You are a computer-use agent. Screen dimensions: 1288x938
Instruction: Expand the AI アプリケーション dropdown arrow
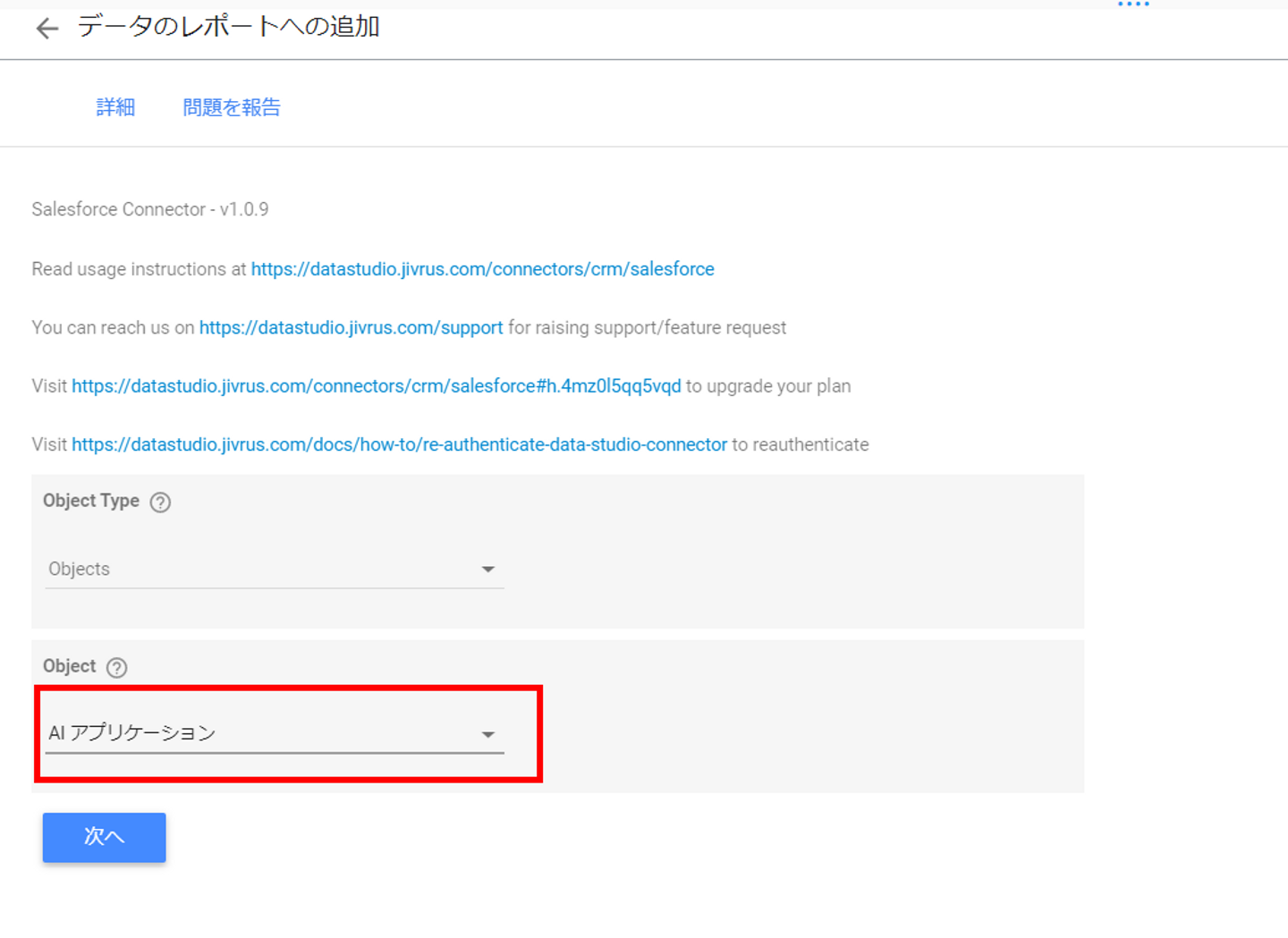click(x=487, y=734)
